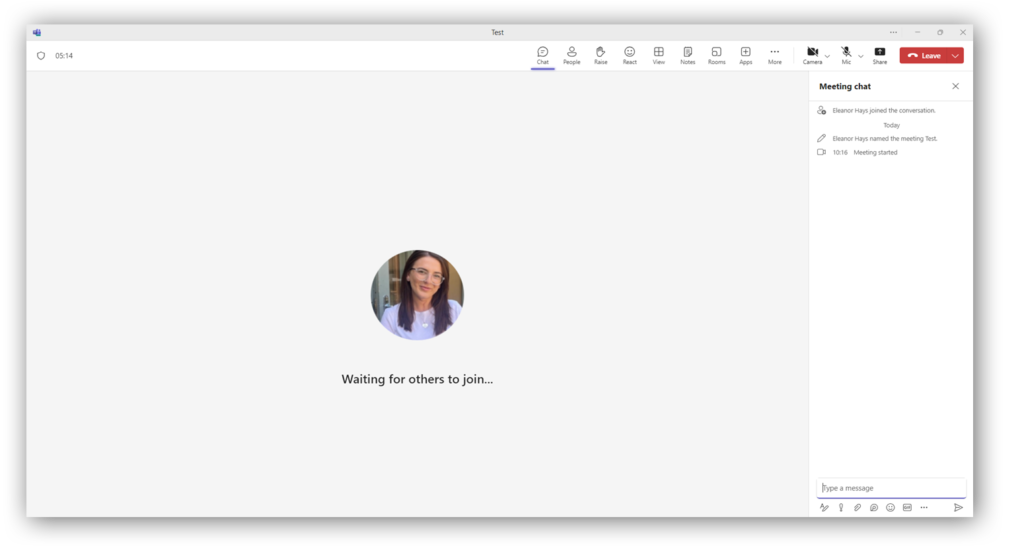The width and height of the screenshot is (1024, 556).
Task: Open the Chat panel button
Action: (543, 56)
